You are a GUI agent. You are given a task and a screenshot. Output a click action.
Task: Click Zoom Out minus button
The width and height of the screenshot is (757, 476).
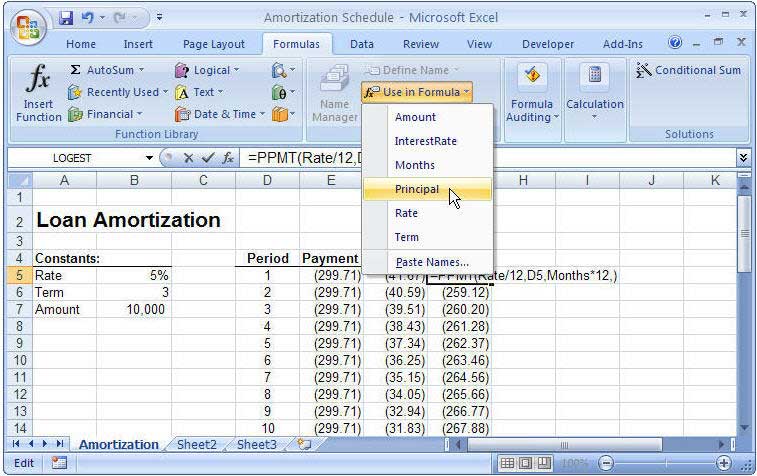(x=605, y=464)
